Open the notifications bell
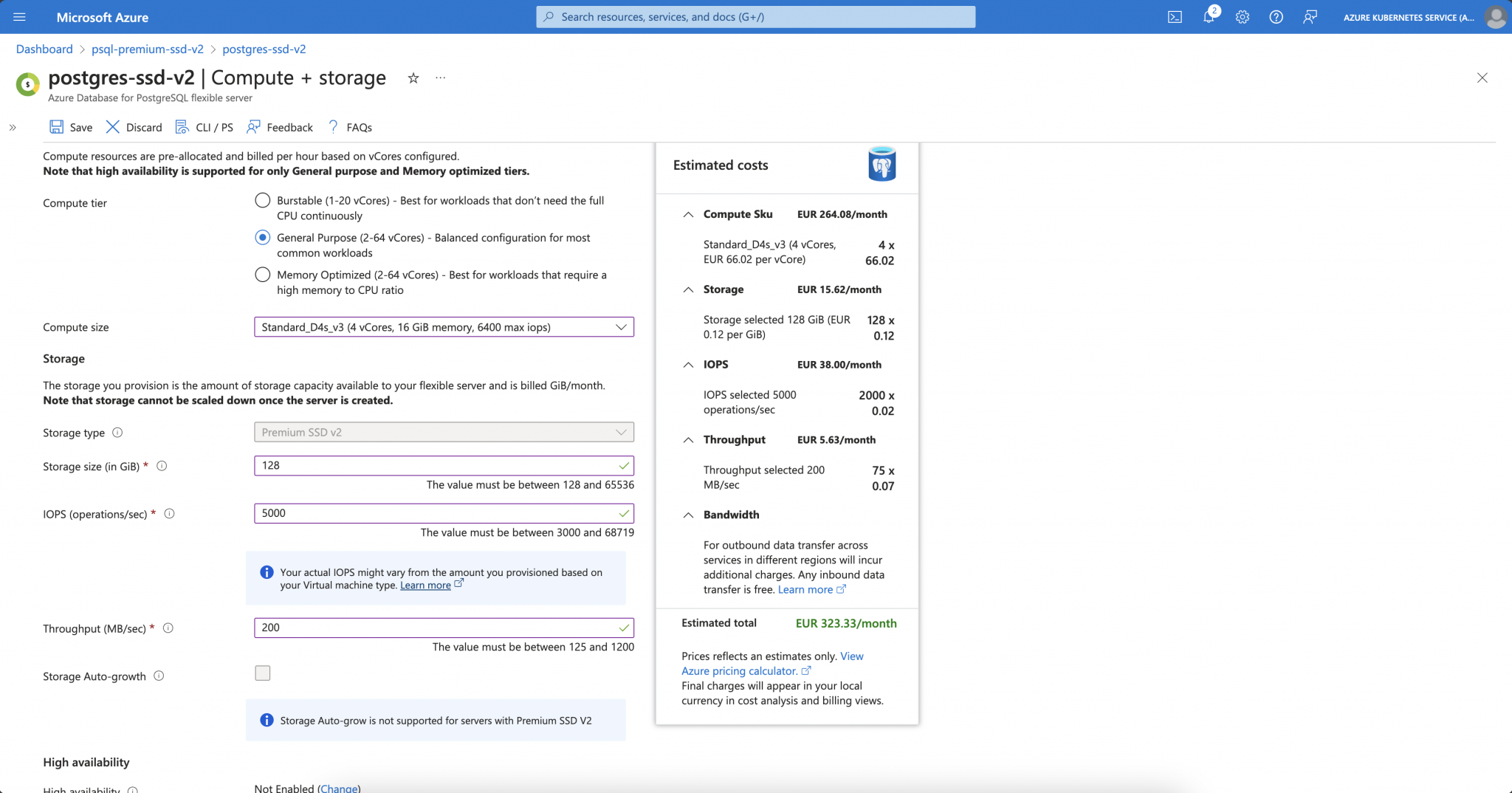 click(1209, 16)
